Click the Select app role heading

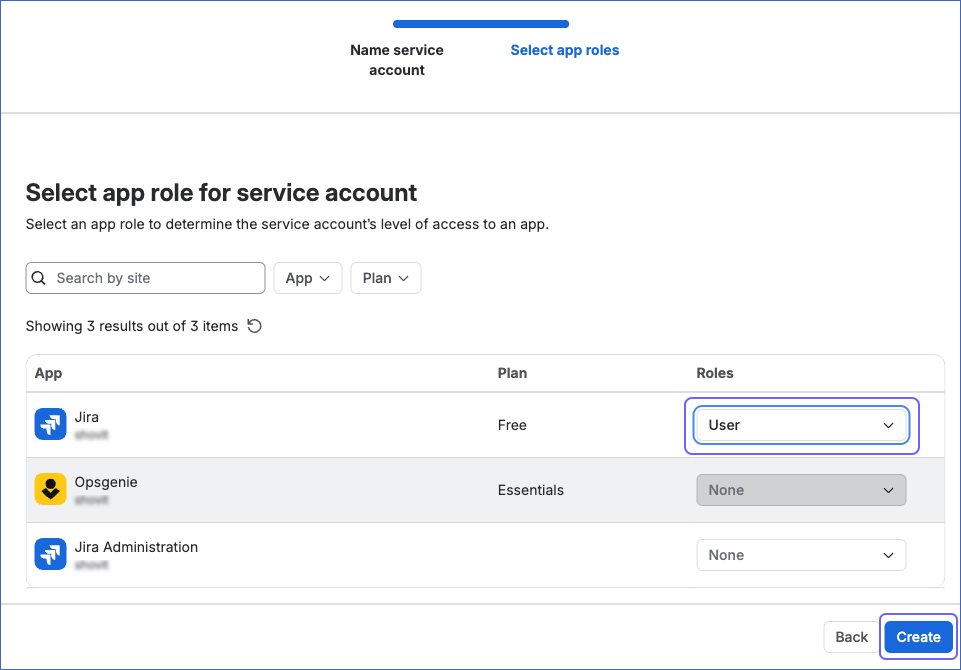(221, 193)
